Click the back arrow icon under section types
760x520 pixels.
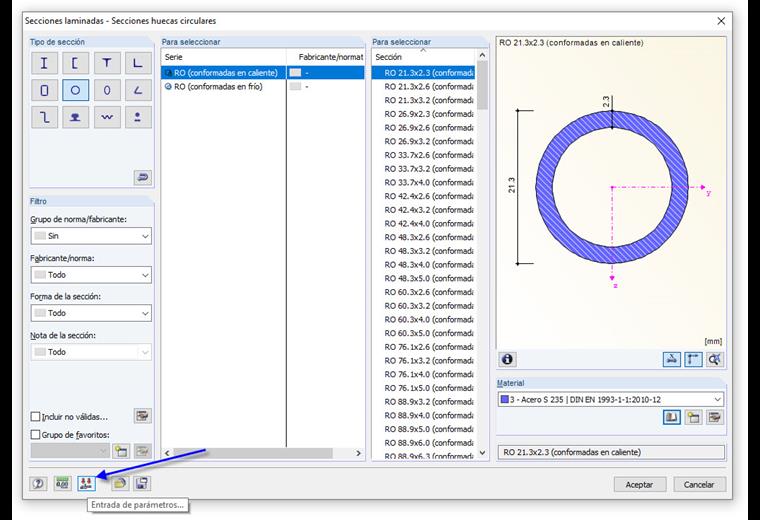pyautogui.click(x=142, y=177)
